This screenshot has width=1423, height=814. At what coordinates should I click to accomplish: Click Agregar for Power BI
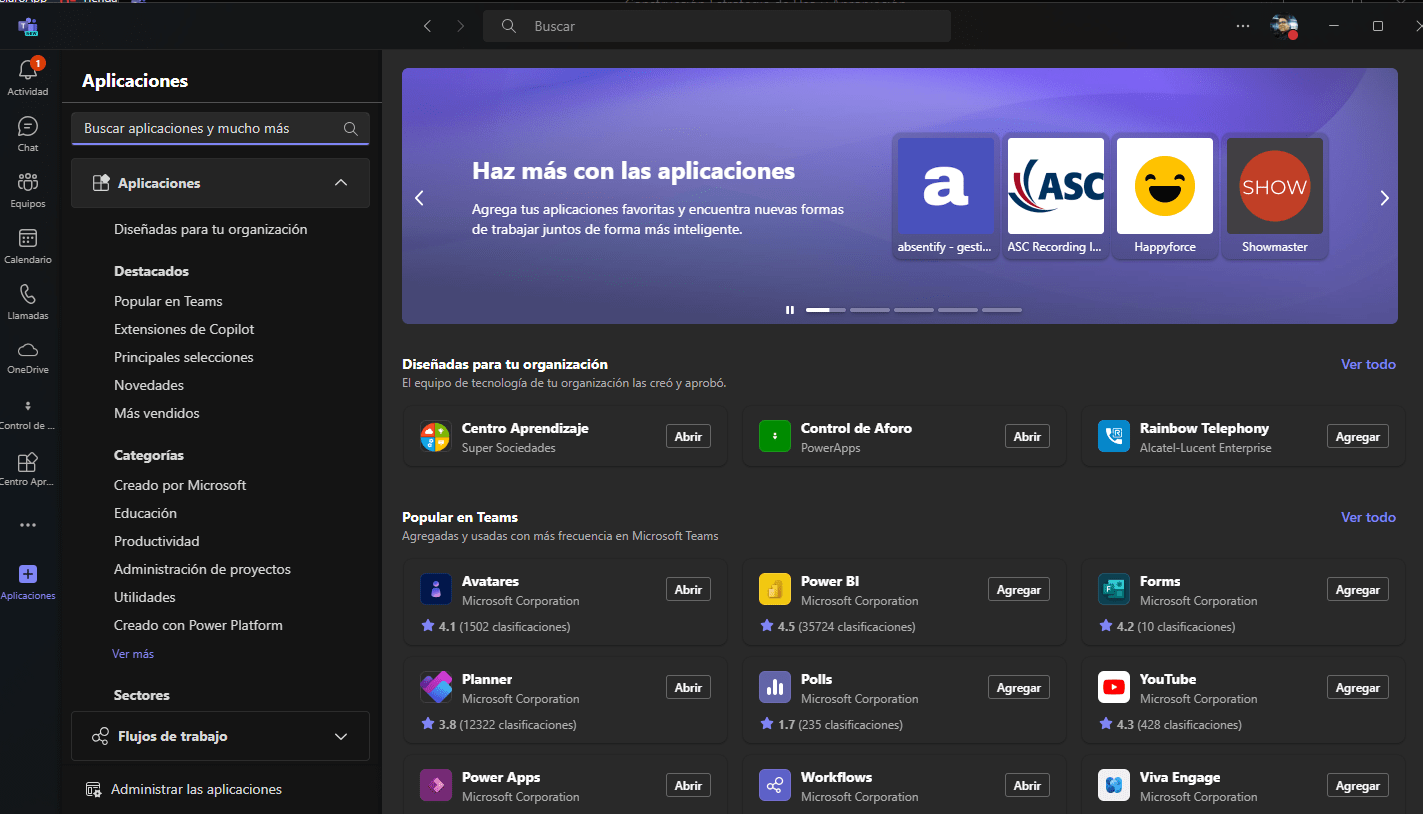(1019, 590)
